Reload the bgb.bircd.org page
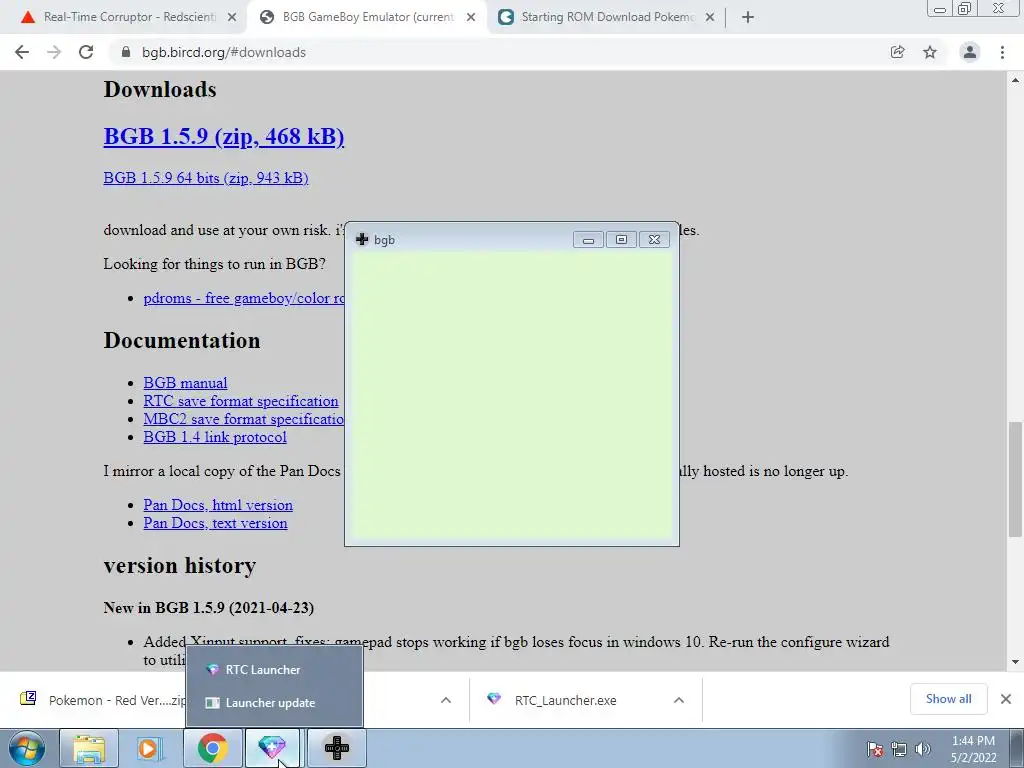This screenshot has width=1024, height=768. point(86,52)
